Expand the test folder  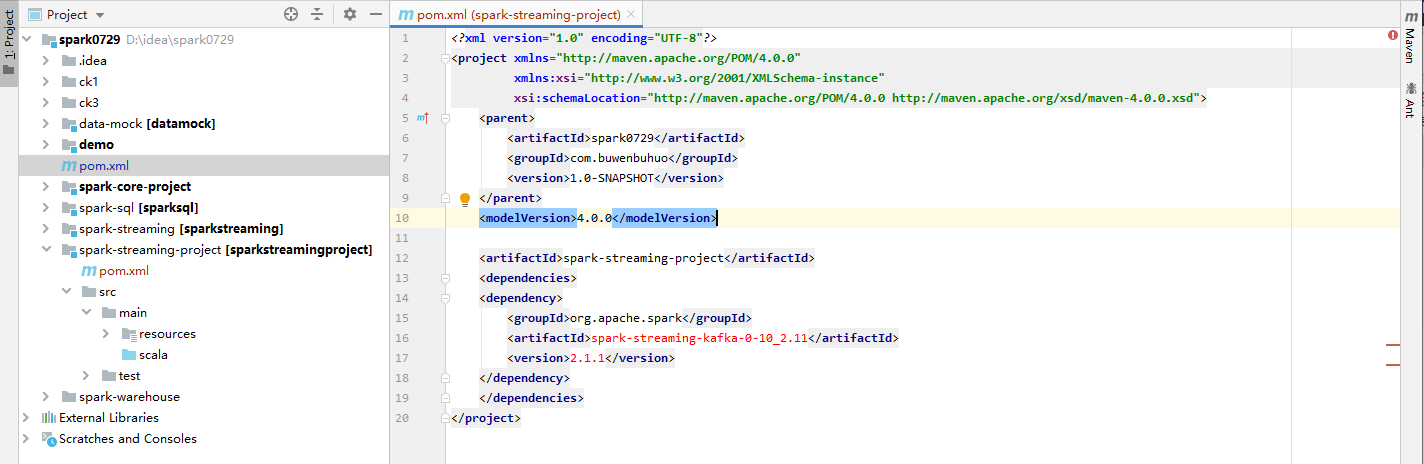pyautogui.click(x=87, y=375)
